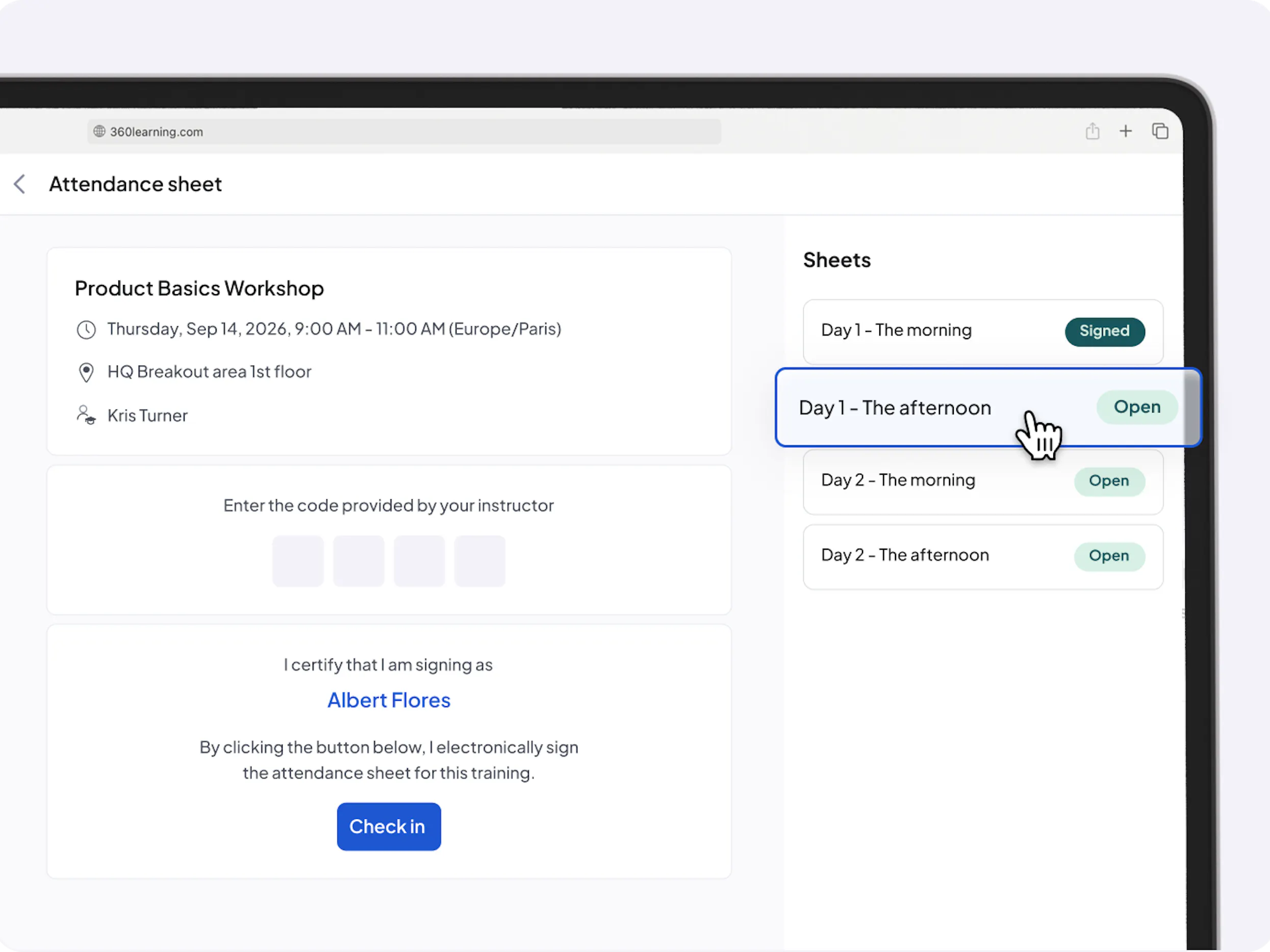This screenshot has height=952, width=1270.
Task: Go back using the left chevron arrow
Action: point(19,184)
